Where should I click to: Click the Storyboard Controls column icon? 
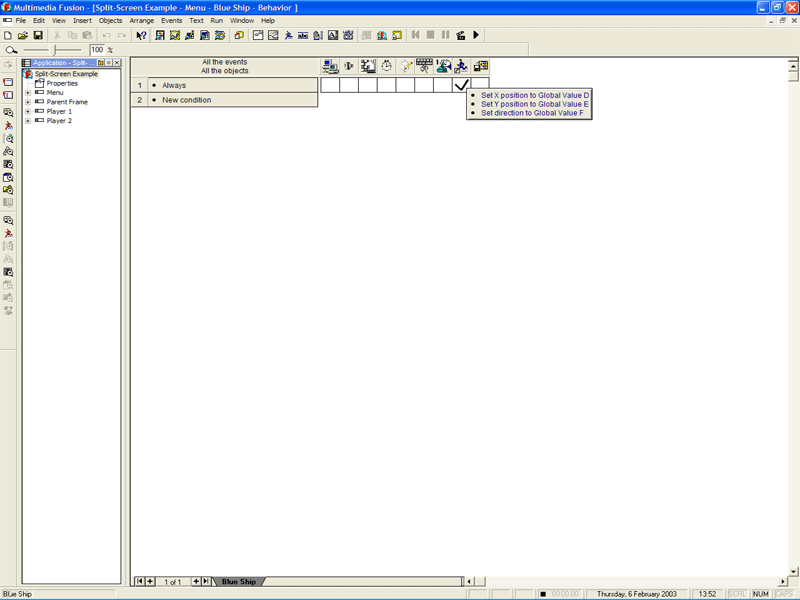(x=367, y=66)
